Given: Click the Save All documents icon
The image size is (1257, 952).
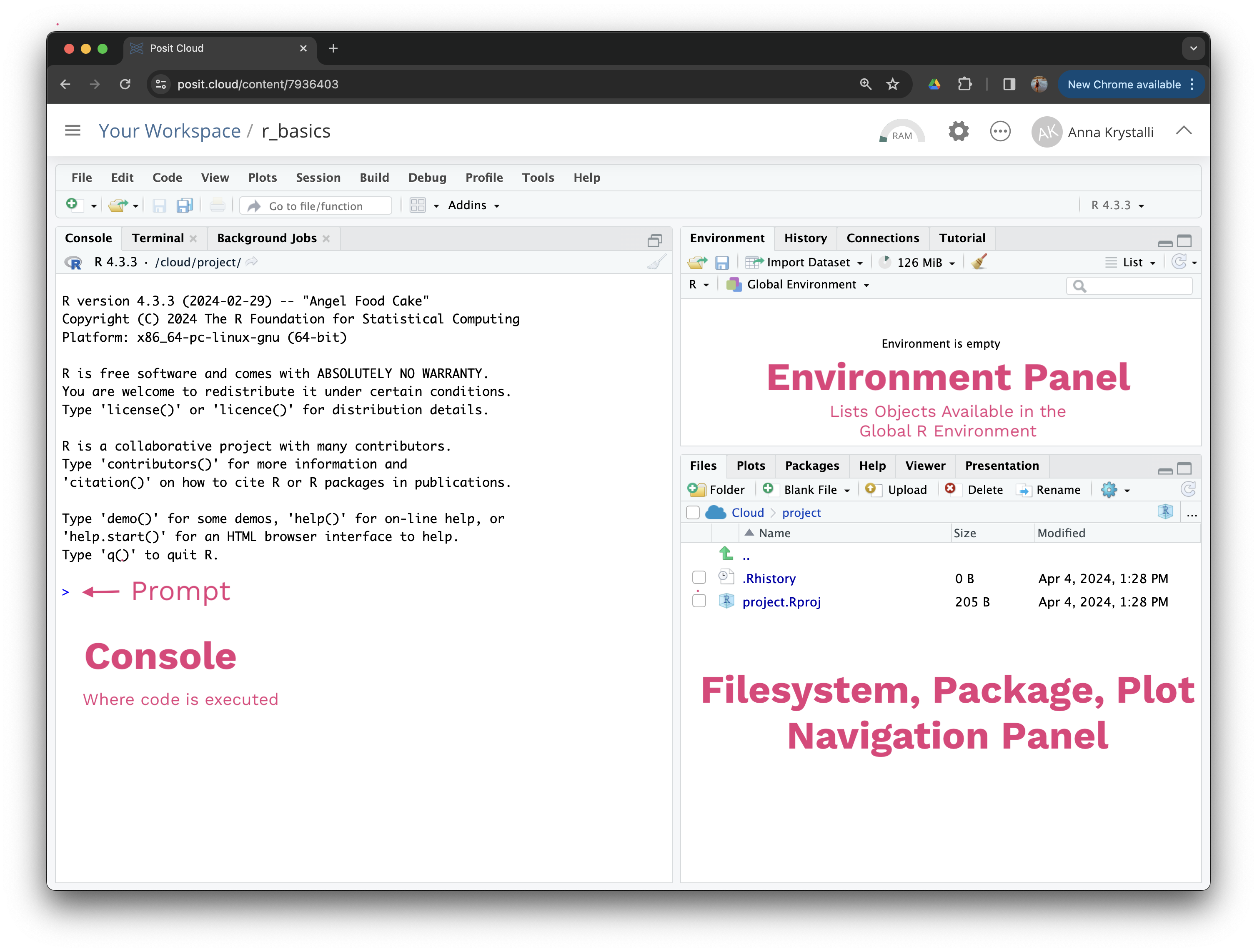Looking at the screenshot, I should click(x=185, y=205).
